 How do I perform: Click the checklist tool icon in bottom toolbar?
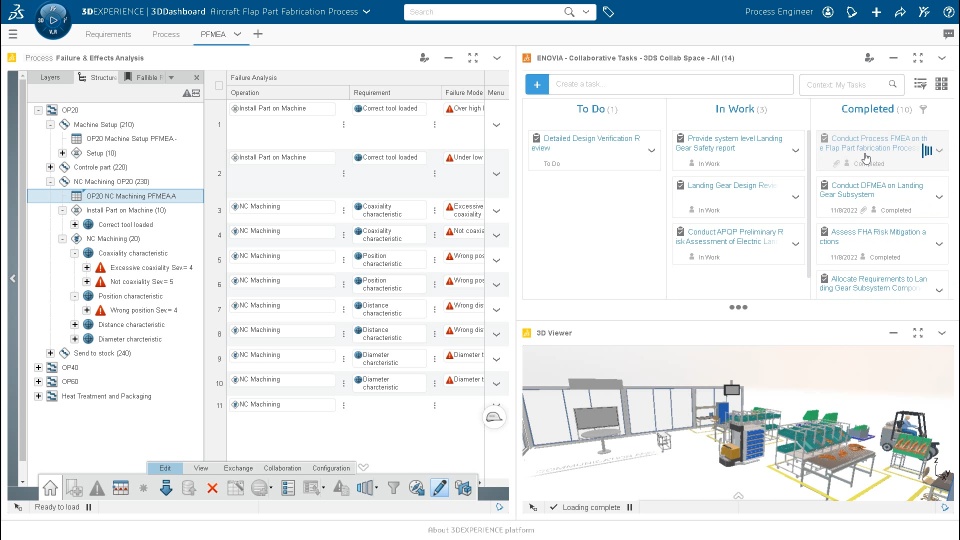(288, 488)
